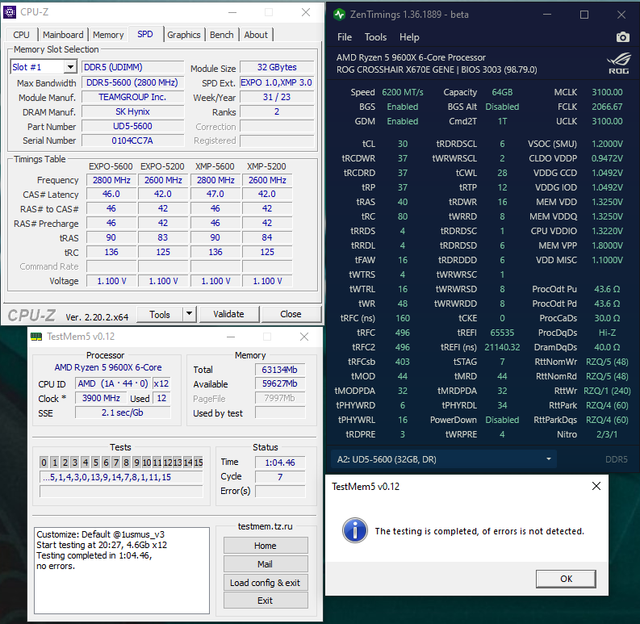Switch to the CPU tab in CPU-Z
This screenshot has width=640, height=624.
tap(21, 35)
